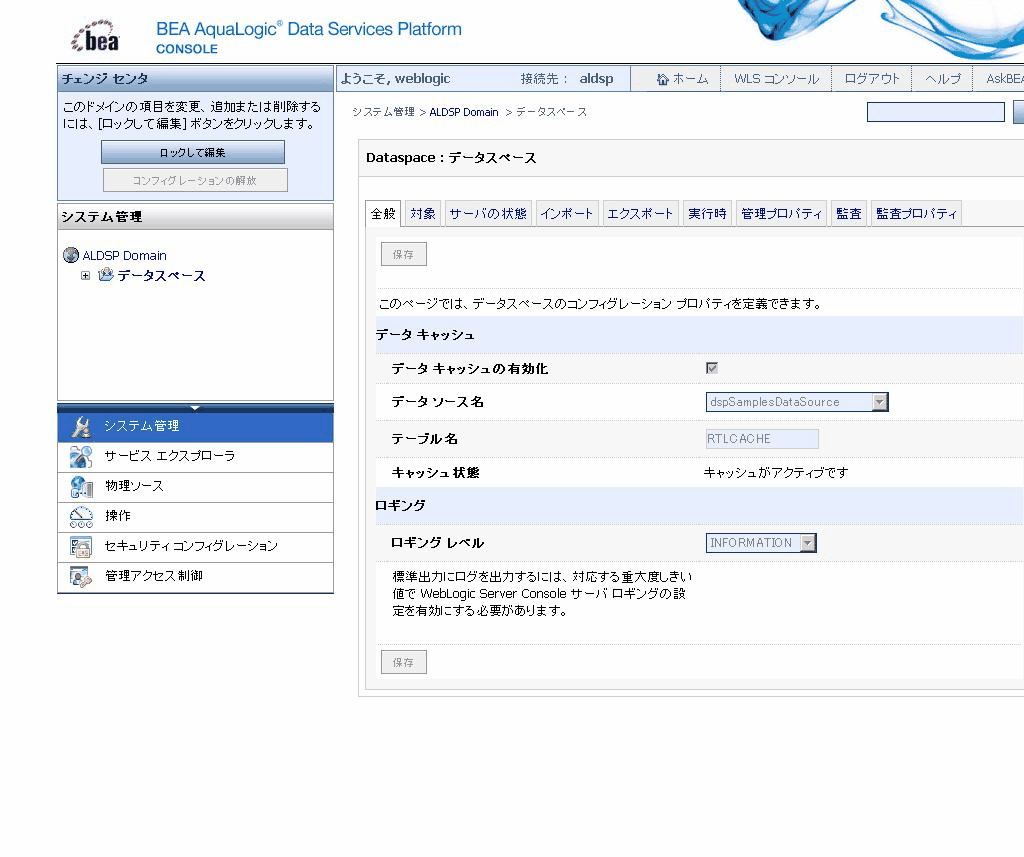Open the 監査プロパティ tab

coord(916,214)
